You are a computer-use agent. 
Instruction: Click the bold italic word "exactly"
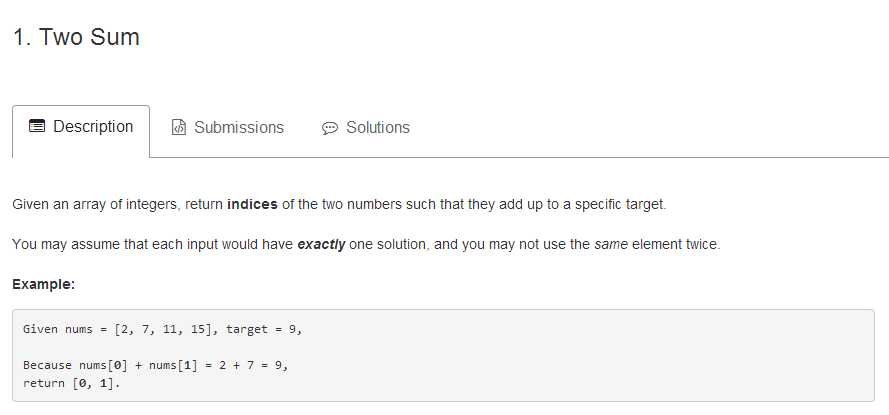pos(321,244)
